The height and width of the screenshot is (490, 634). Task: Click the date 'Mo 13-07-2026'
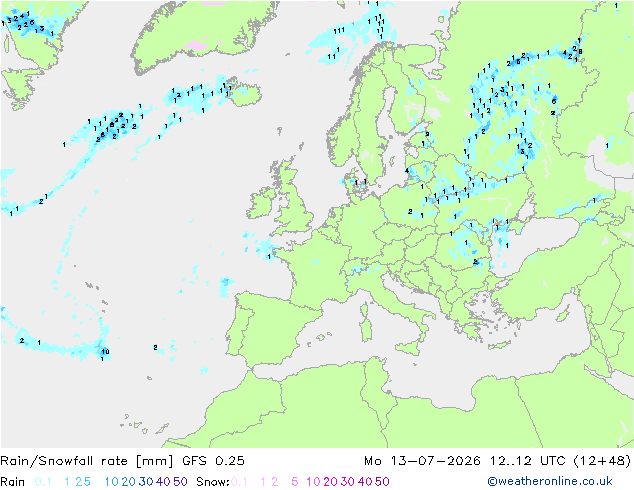[422, 460]
